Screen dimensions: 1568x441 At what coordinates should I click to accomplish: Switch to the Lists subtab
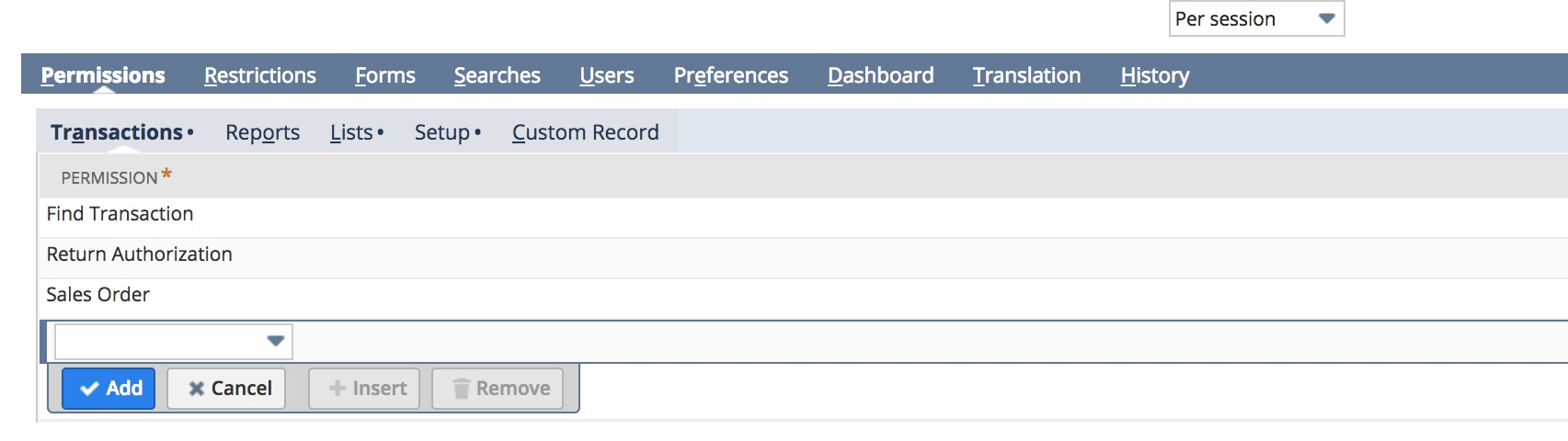(x=352, y=133)
